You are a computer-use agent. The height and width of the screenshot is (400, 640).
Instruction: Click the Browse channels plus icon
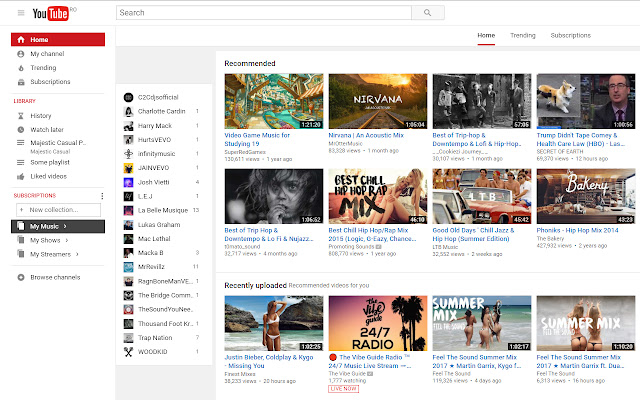pos(21,278)
